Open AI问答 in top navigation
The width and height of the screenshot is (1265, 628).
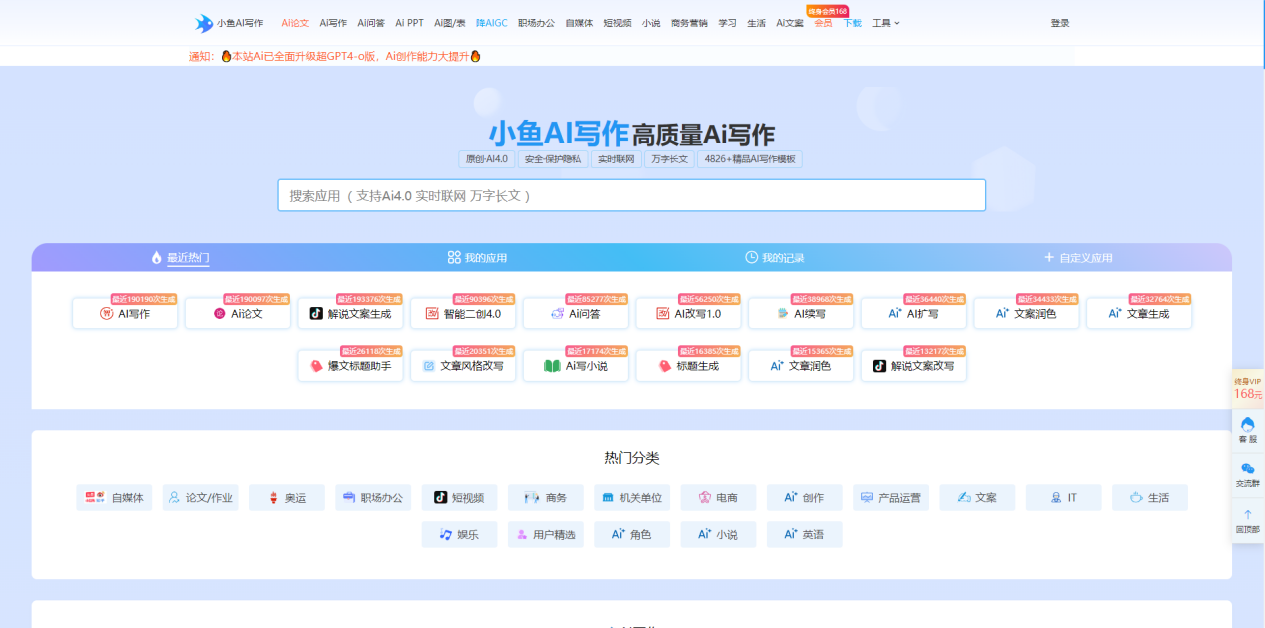click(x=371, y=23)
